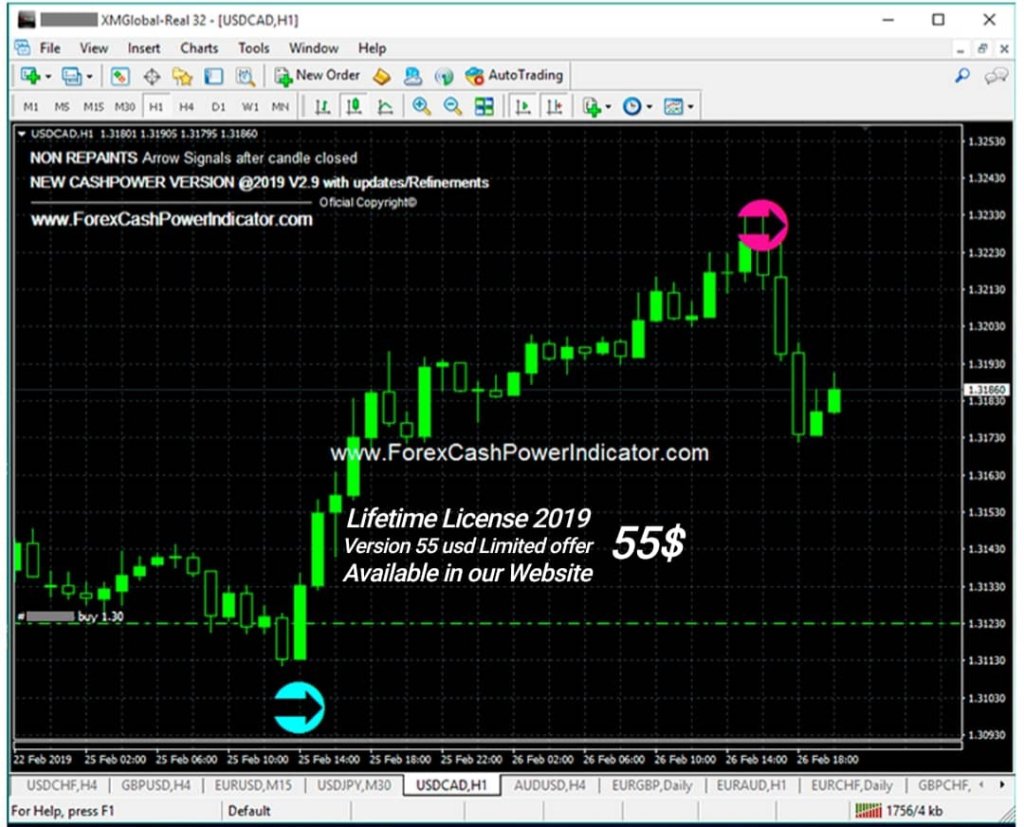
Task: Open the Strategy Tester icon
Action: pyautogui.click(x=245, y=76)
